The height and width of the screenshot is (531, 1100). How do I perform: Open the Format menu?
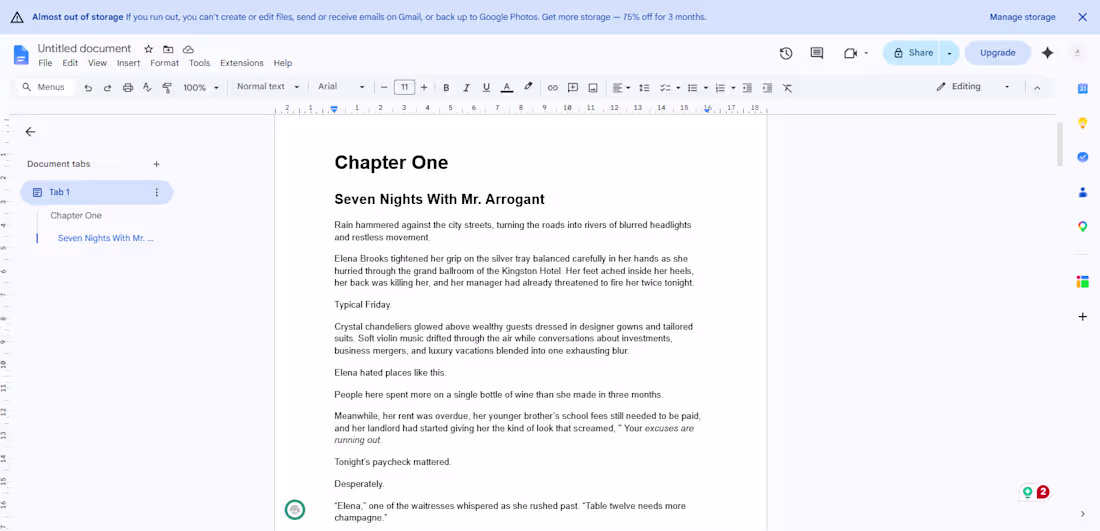click(x=165, y=63)
